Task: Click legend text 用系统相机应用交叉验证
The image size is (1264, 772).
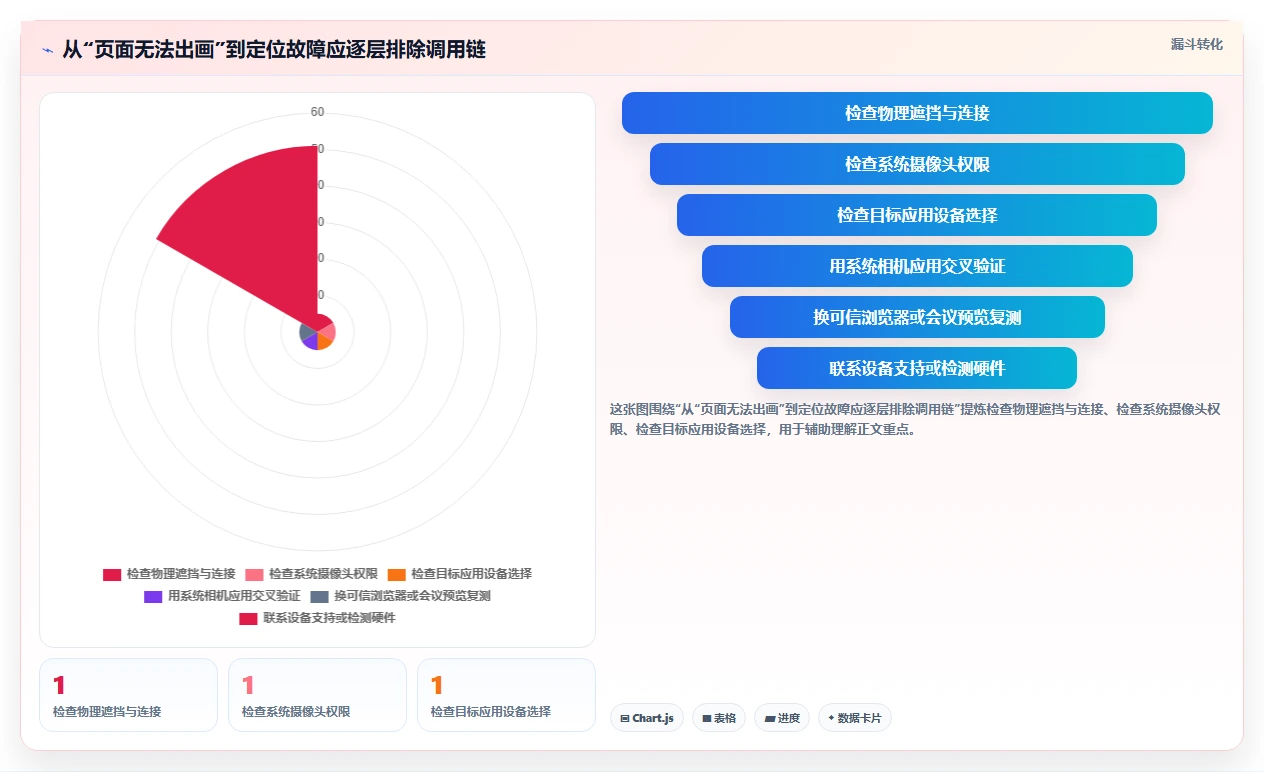Action: (x=234, y=596)
